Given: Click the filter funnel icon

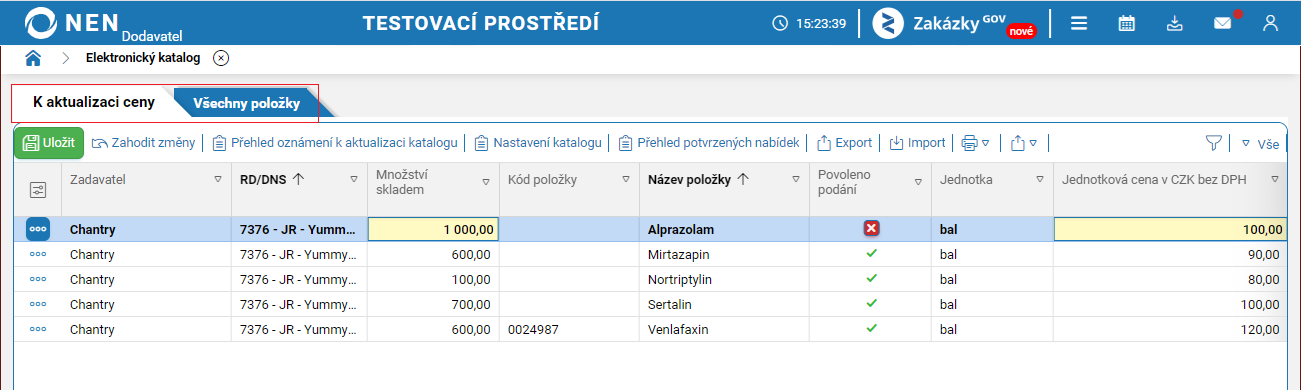Looking at the screenshot, I should tap(1213, 143).
